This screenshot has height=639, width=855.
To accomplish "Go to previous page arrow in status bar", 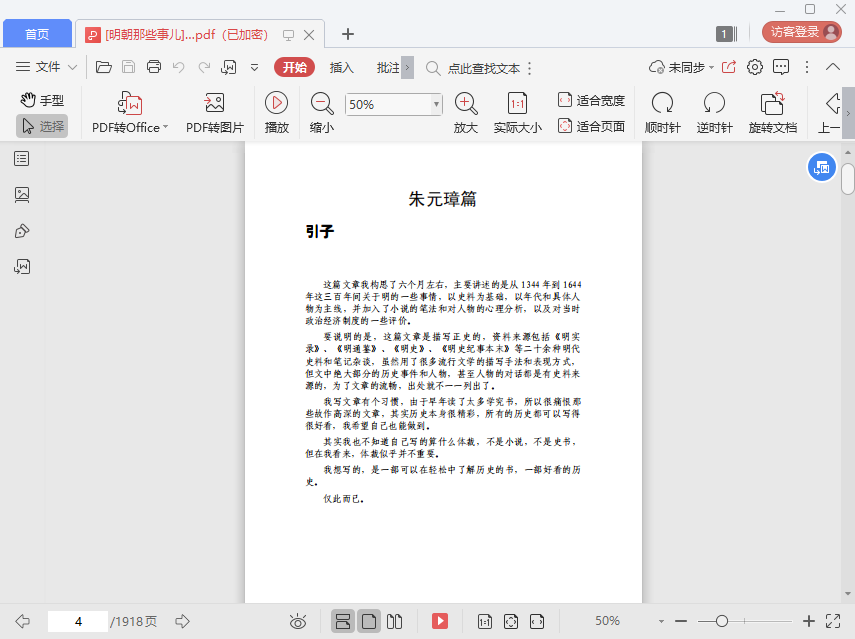I will tap(22, 621).
